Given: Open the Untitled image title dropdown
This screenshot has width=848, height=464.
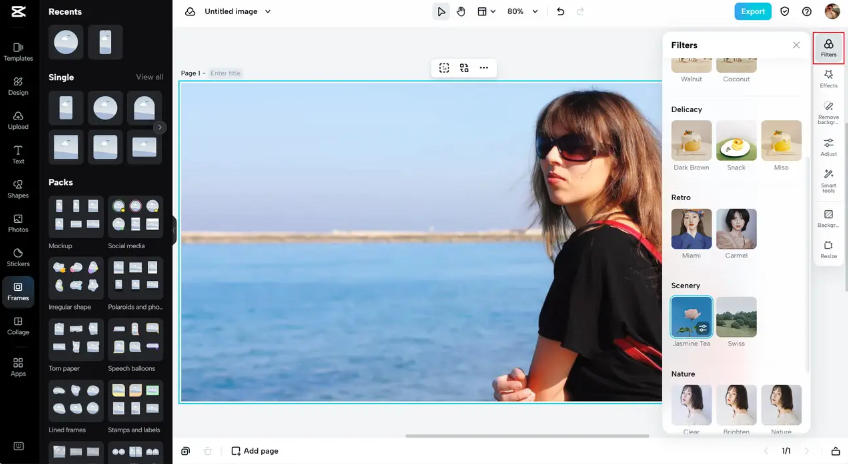Looking at the screenshot, I should click(237, 11).
